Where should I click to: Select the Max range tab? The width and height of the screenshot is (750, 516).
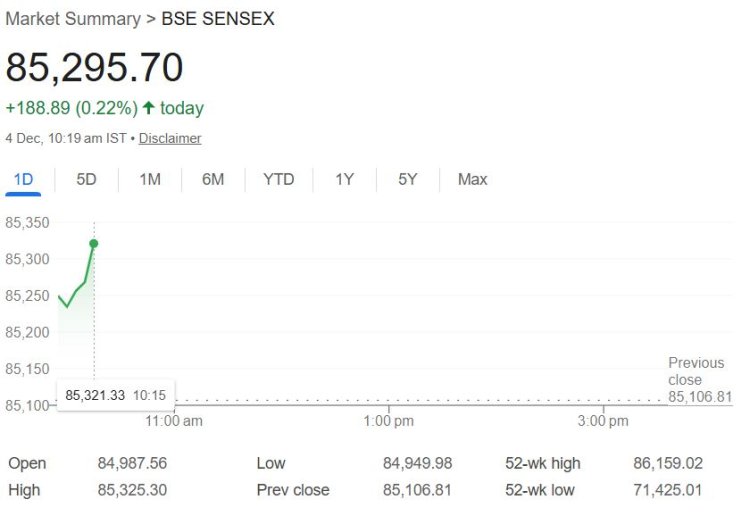pos(472,179)
